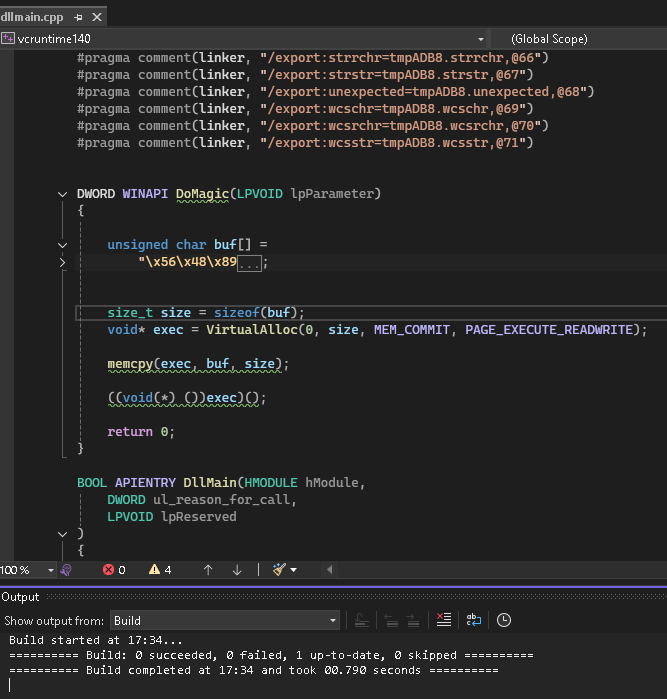Click the return 0 statement

coord(141,432)
